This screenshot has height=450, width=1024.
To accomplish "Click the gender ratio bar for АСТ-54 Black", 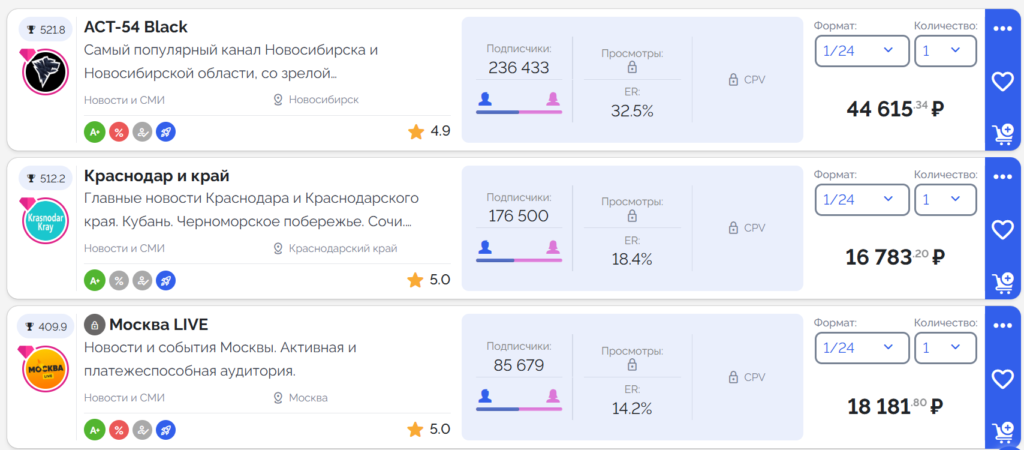I will [x=519, y=112].
